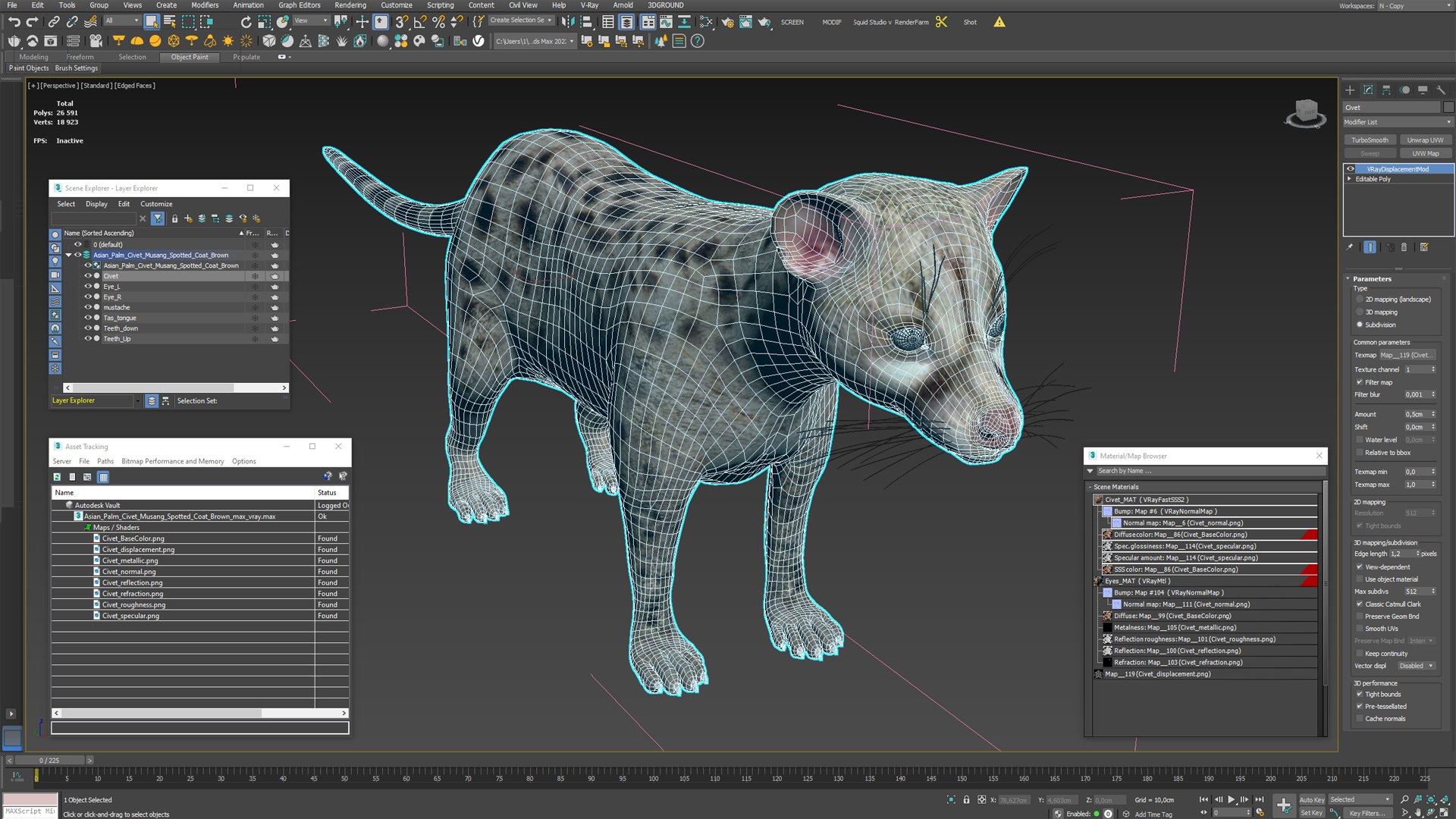Open the Create tab plus icon

tap(1350, 89)
